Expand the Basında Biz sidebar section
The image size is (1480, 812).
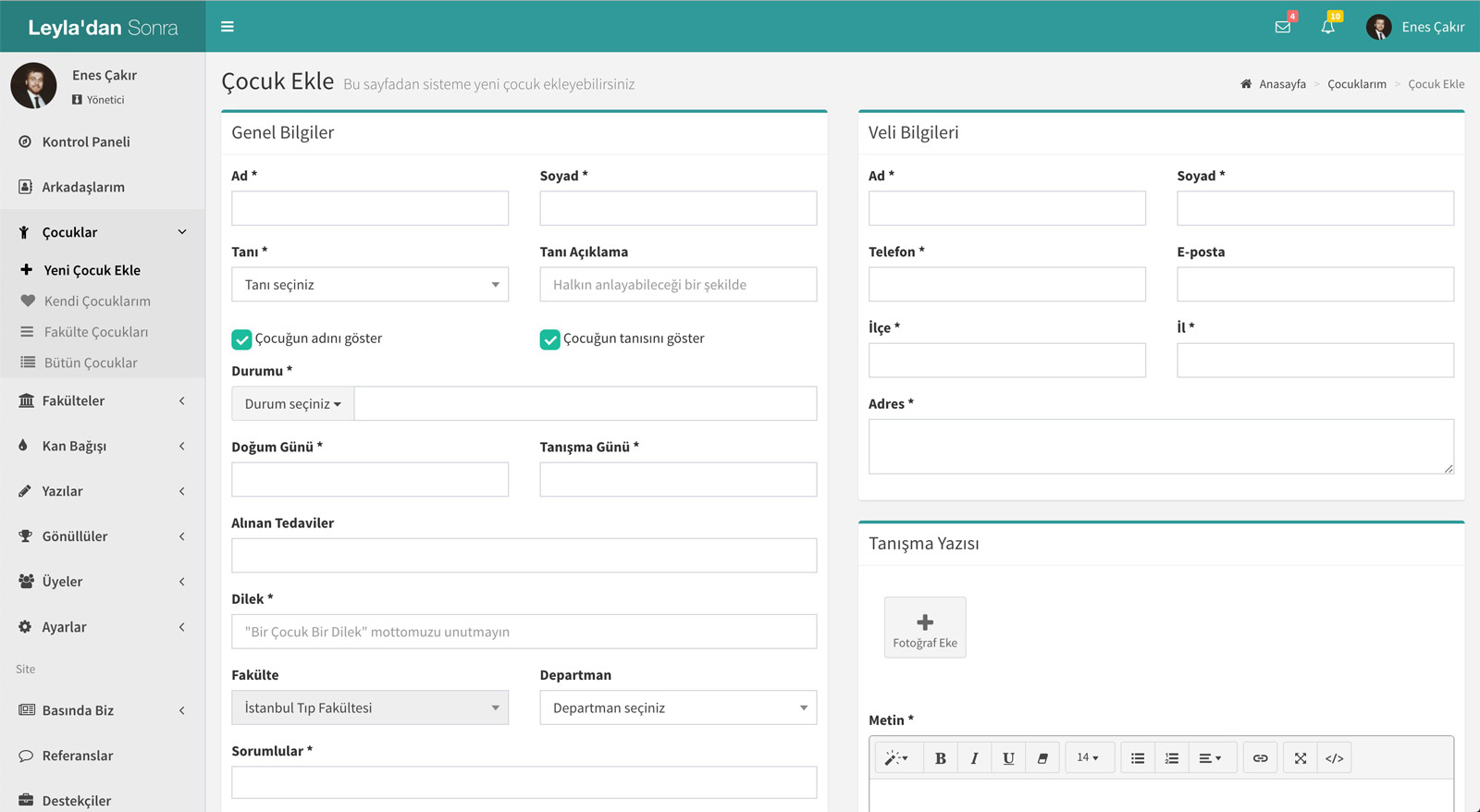coord(103,710)
